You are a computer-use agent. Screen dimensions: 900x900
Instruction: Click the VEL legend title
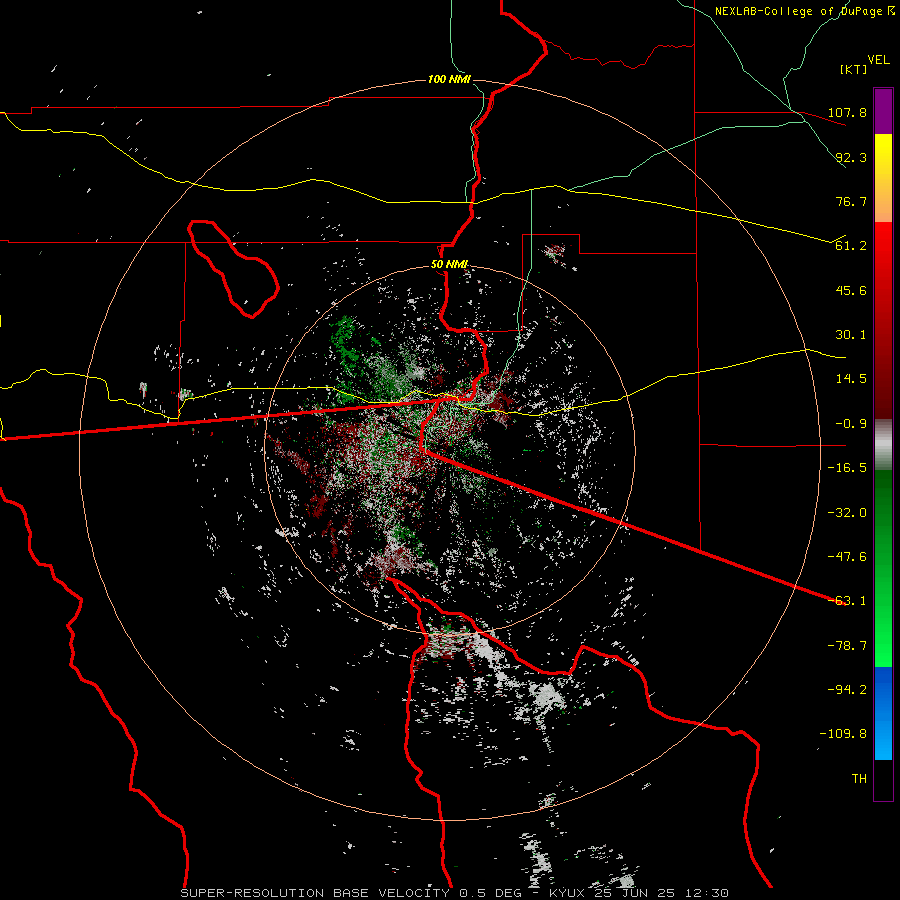tap(878, 59)
